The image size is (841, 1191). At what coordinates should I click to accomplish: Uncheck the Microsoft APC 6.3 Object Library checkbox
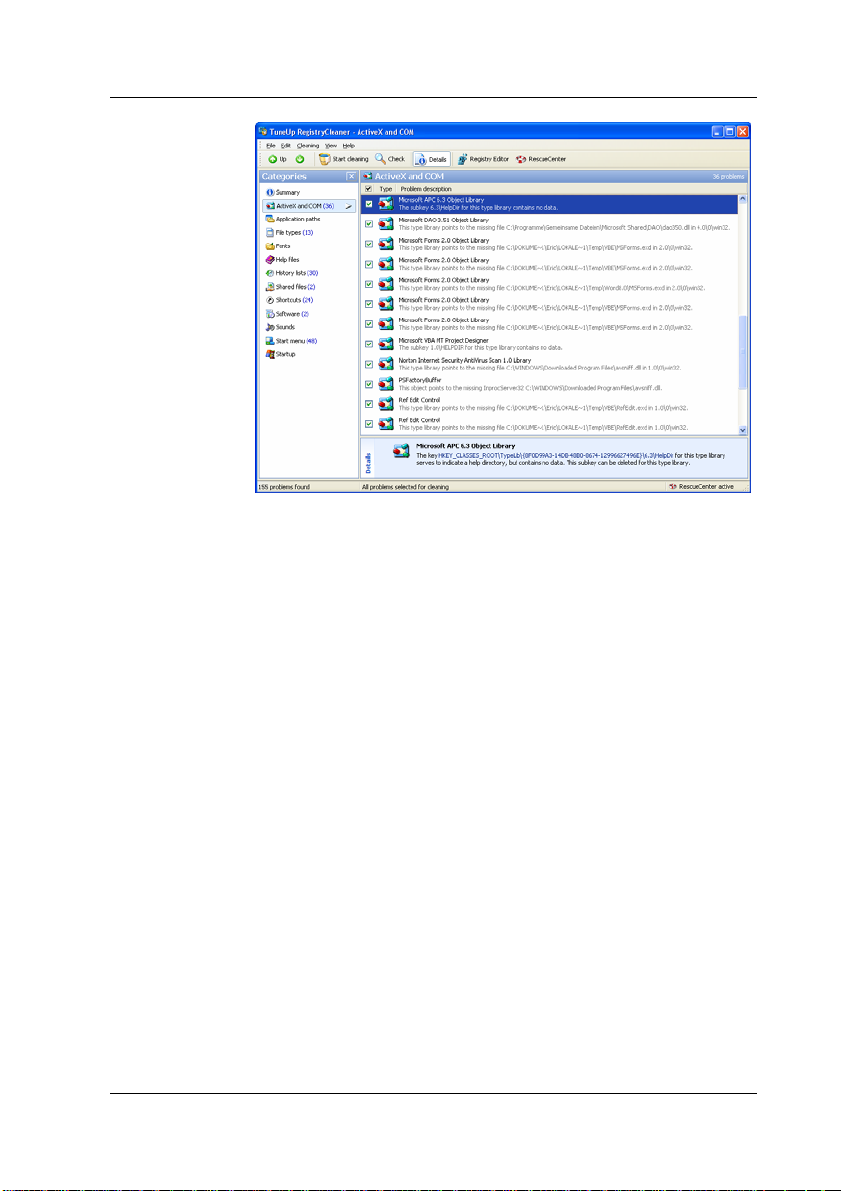click(368, 204)
